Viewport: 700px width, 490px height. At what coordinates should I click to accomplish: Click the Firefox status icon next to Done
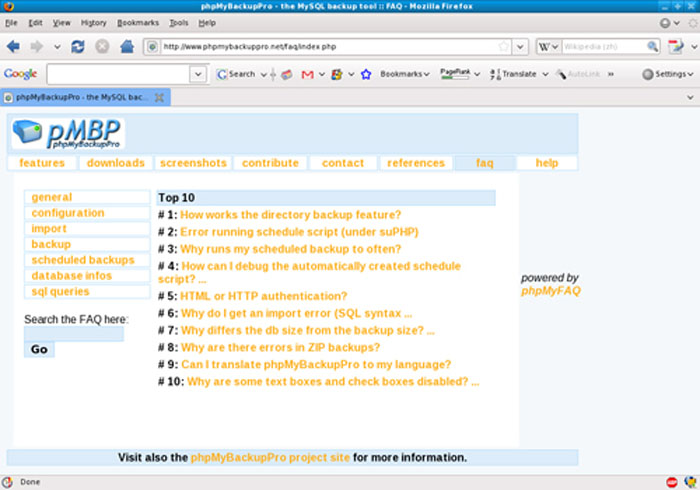pos(8,482)
